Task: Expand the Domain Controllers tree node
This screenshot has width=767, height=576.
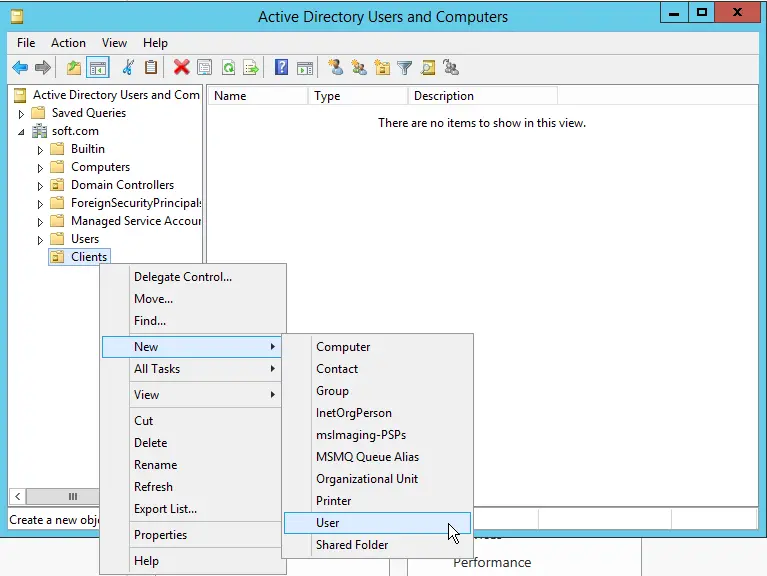Action: pyautogui.click(x=41, y=186)
